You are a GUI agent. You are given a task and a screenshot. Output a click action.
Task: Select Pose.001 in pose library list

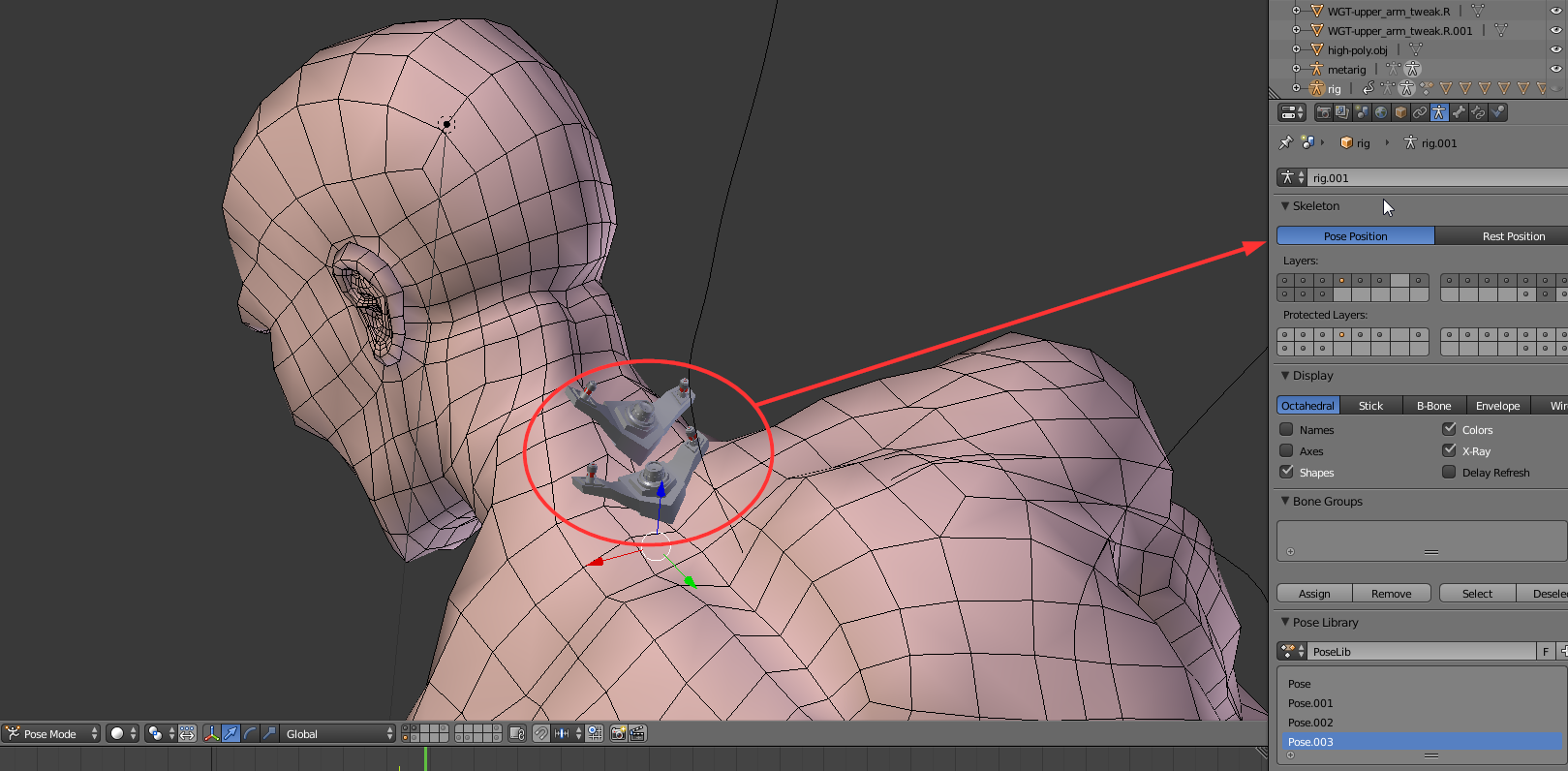click(1422, 703)
